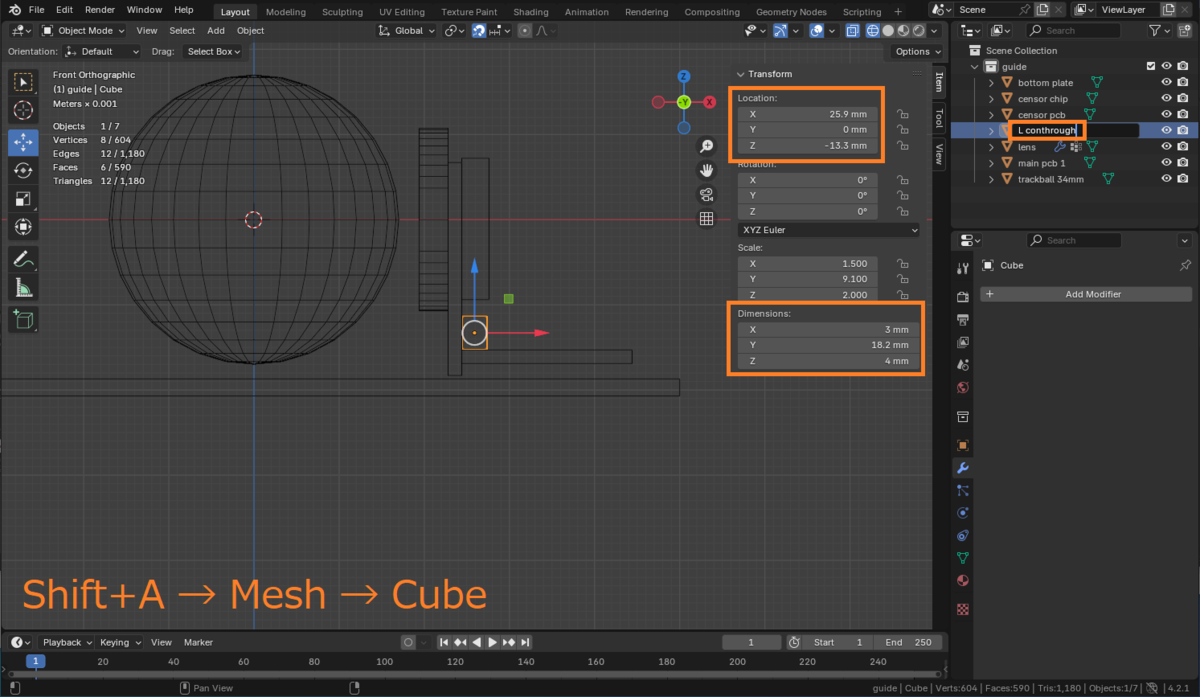Image resolution: width=1200 pixels, height=697 pixels.
Task: Select the Move tool in toolbar
Action: coord(23,141)
